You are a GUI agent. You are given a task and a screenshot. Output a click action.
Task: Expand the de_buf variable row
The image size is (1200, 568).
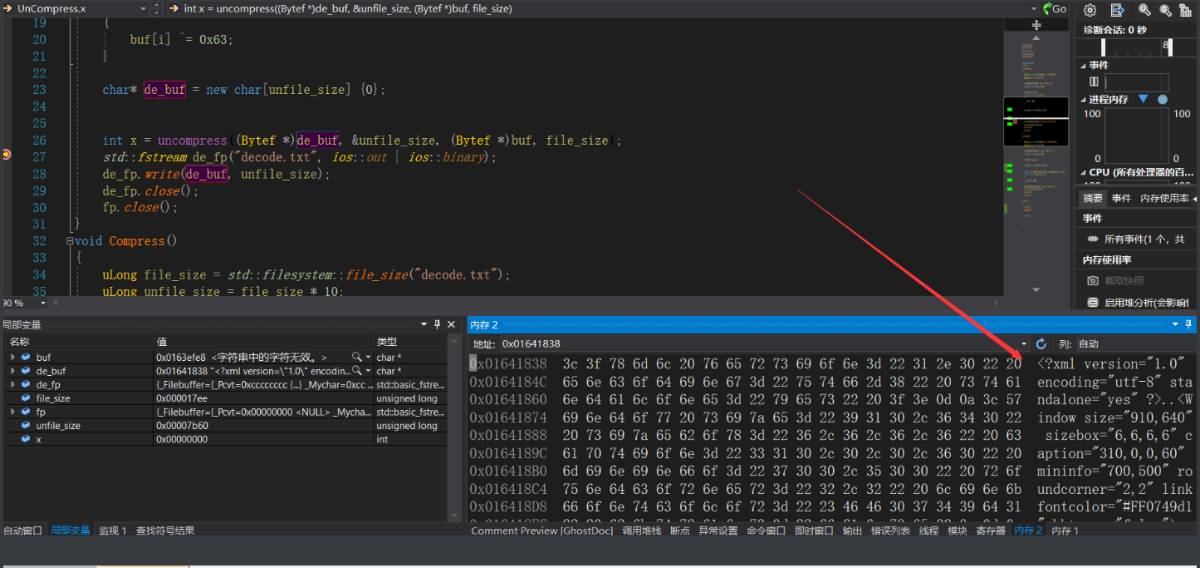[12, 371]
